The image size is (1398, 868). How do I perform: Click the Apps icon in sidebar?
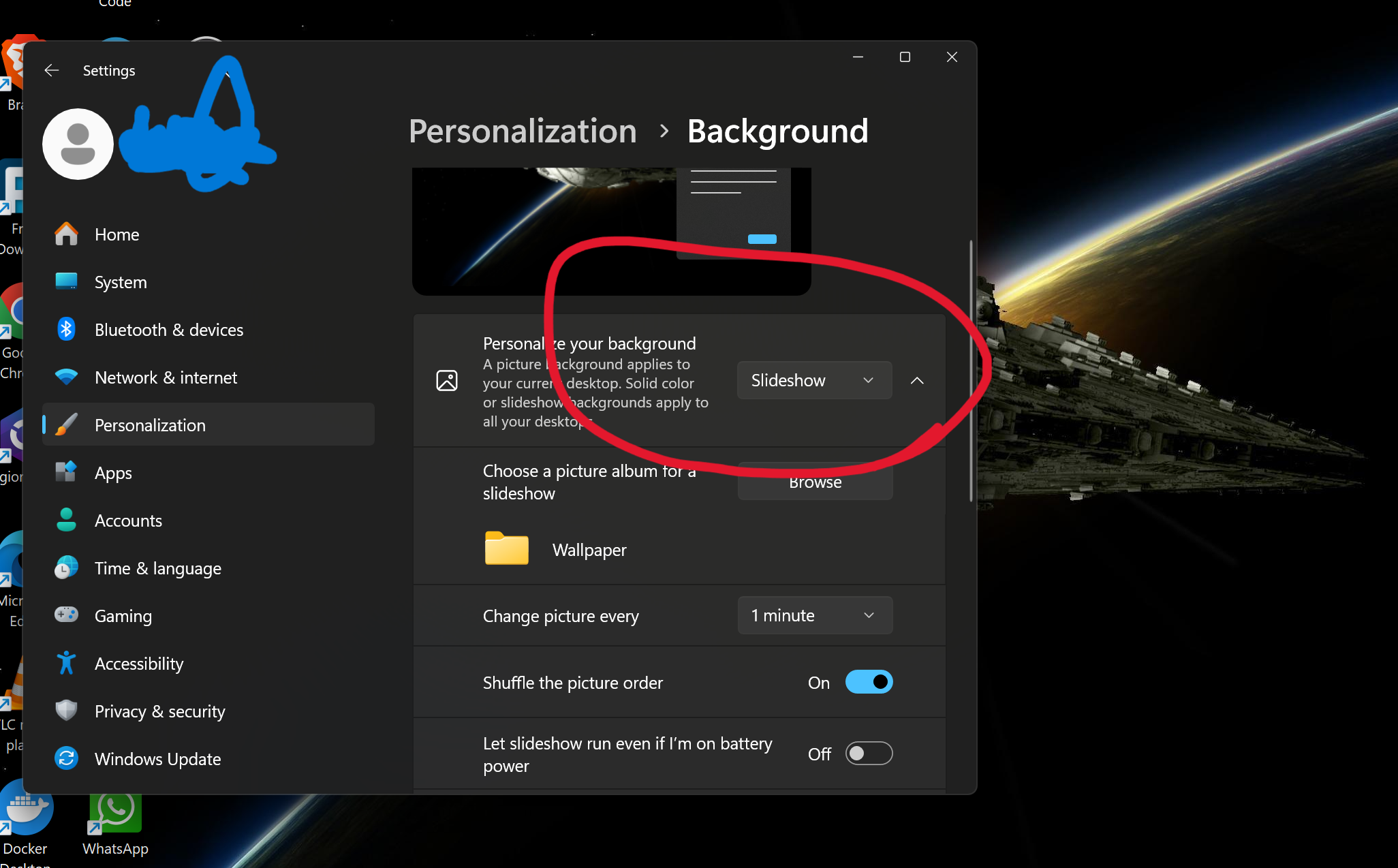pyautogui.click(x=66, y=472)
